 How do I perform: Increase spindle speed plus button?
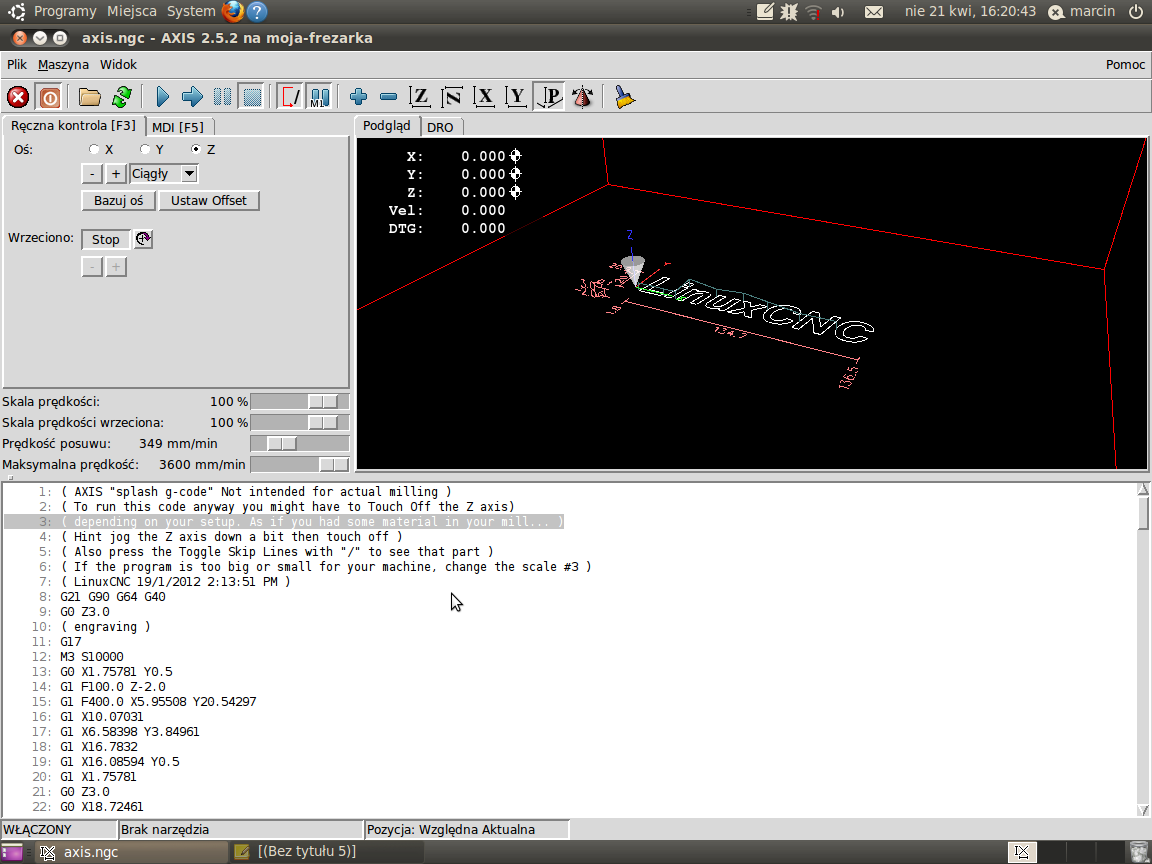click(x=115, y=267)
